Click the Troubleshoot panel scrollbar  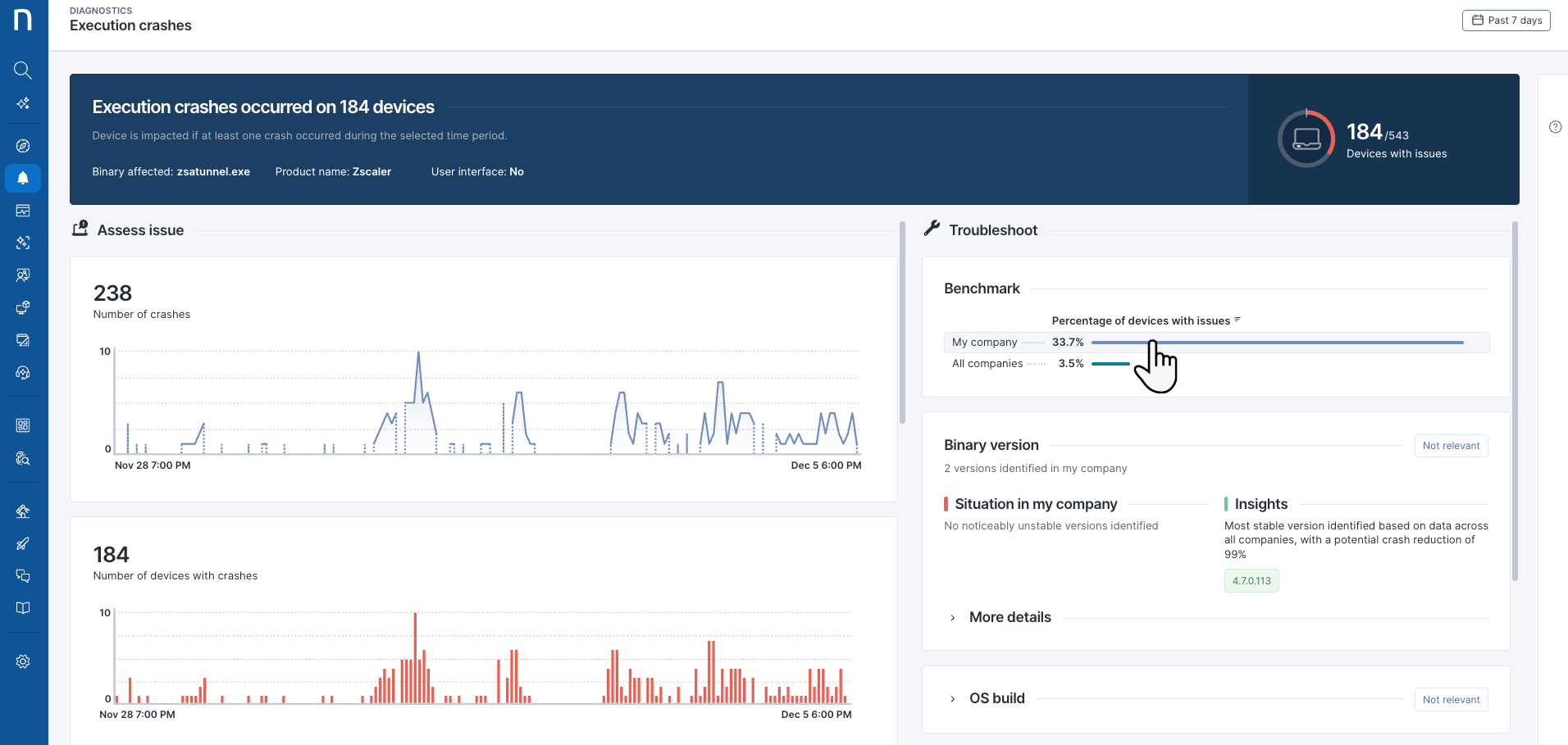[1515, 402]
